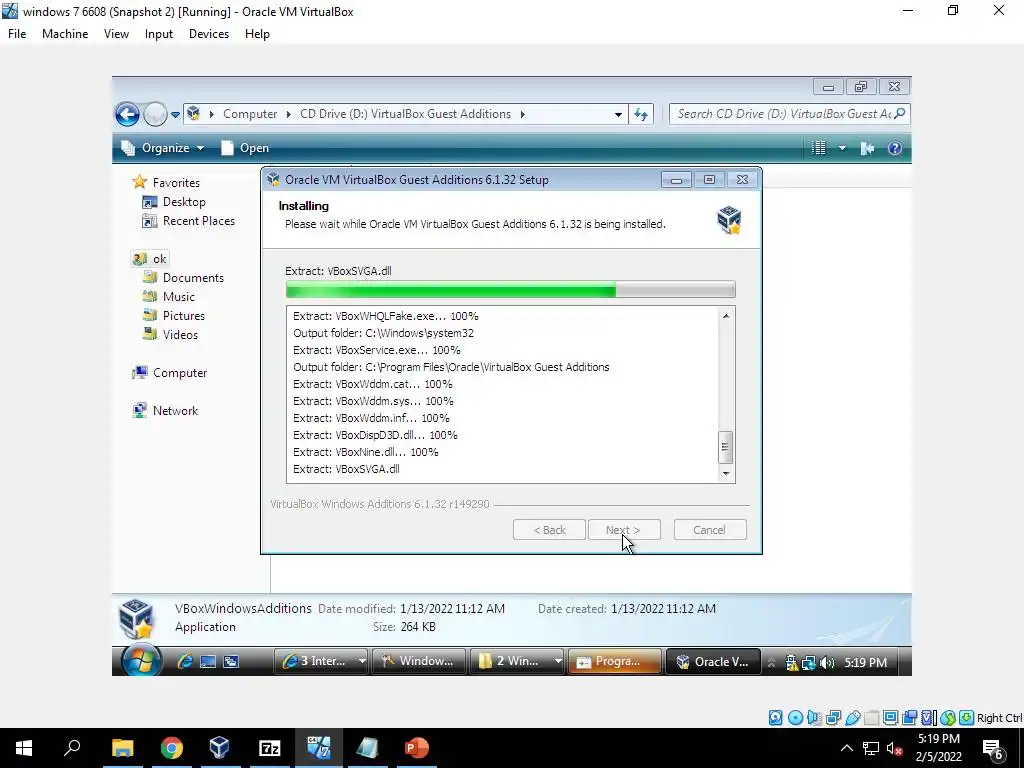This screenshot has height=768, width=1024.
Task: Open the View menu
Action: pos(116,34)
